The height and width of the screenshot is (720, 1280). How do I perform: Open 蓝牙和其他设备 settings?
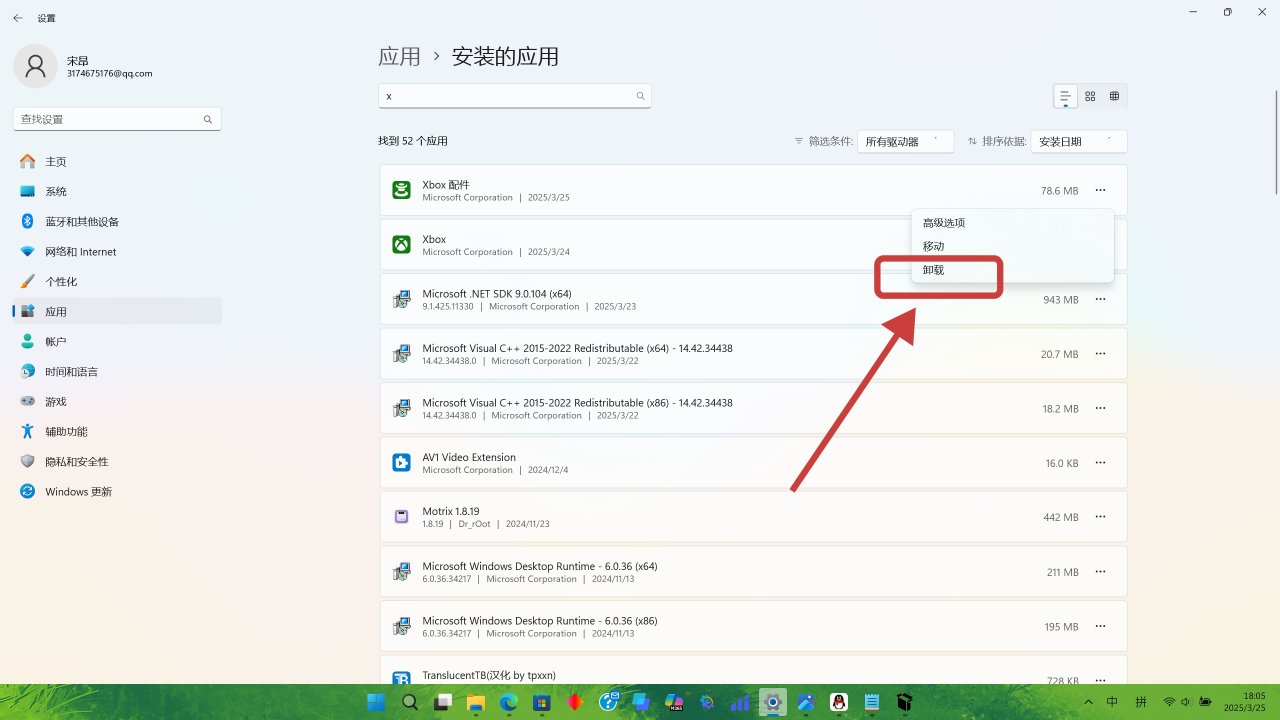point(117,222)
